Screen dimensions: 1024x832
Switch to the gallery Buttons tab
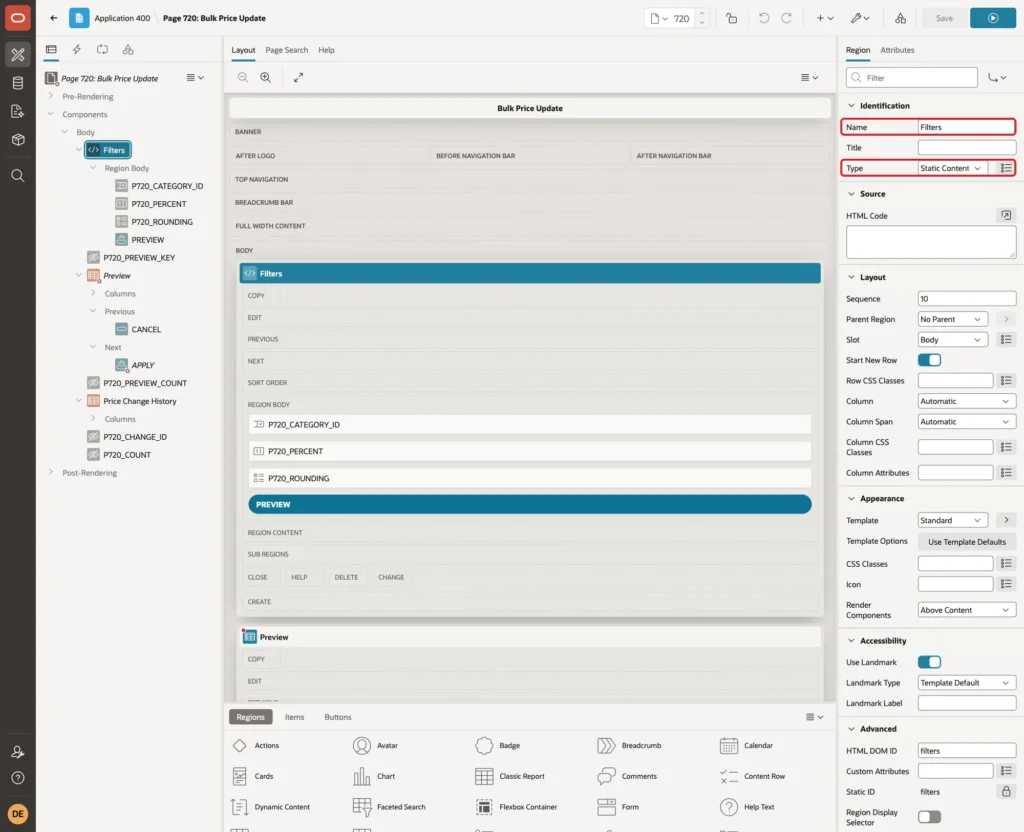pos(338,717)
